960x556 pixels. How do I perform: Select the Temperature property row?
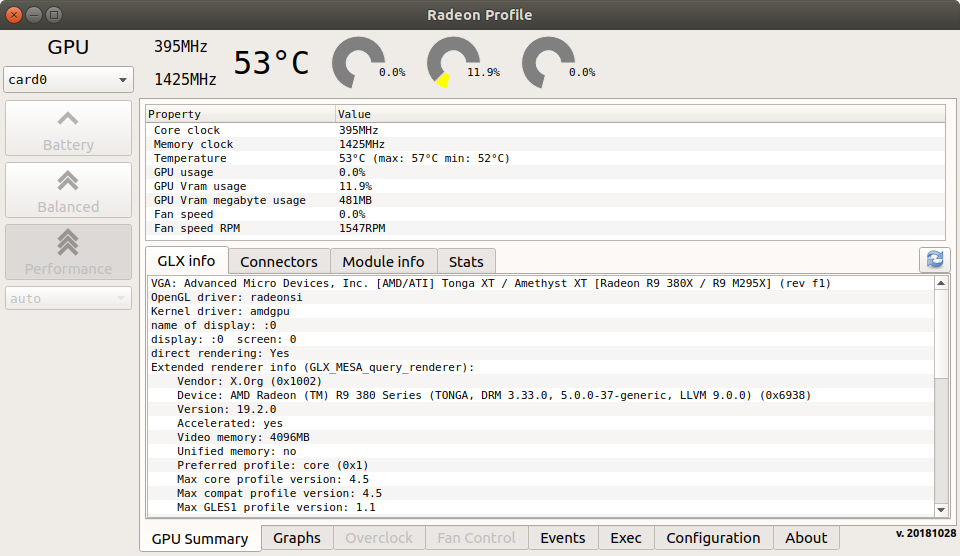tap(546, 158)
